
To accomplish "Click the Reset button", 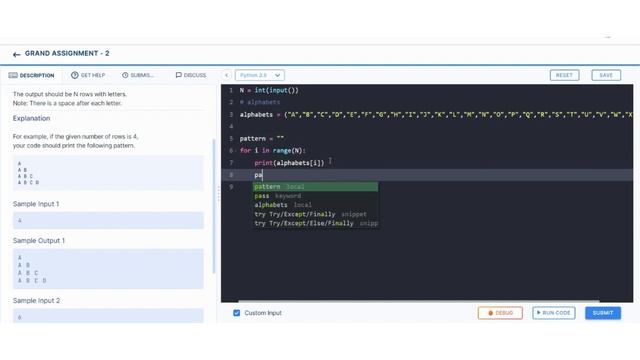I will tap(564, 75).
